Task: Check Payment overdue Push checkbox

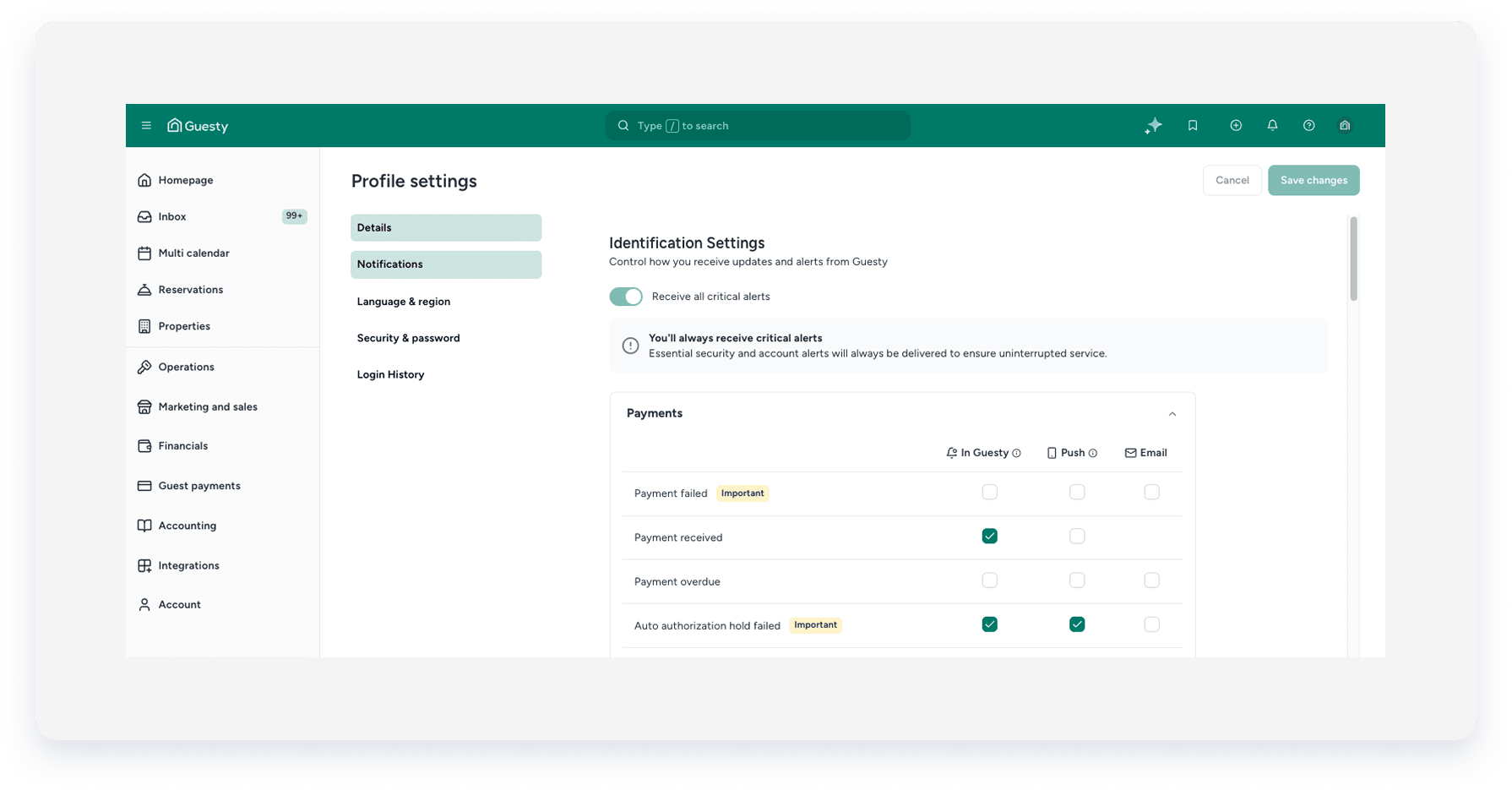Action: pos(1077,580)
